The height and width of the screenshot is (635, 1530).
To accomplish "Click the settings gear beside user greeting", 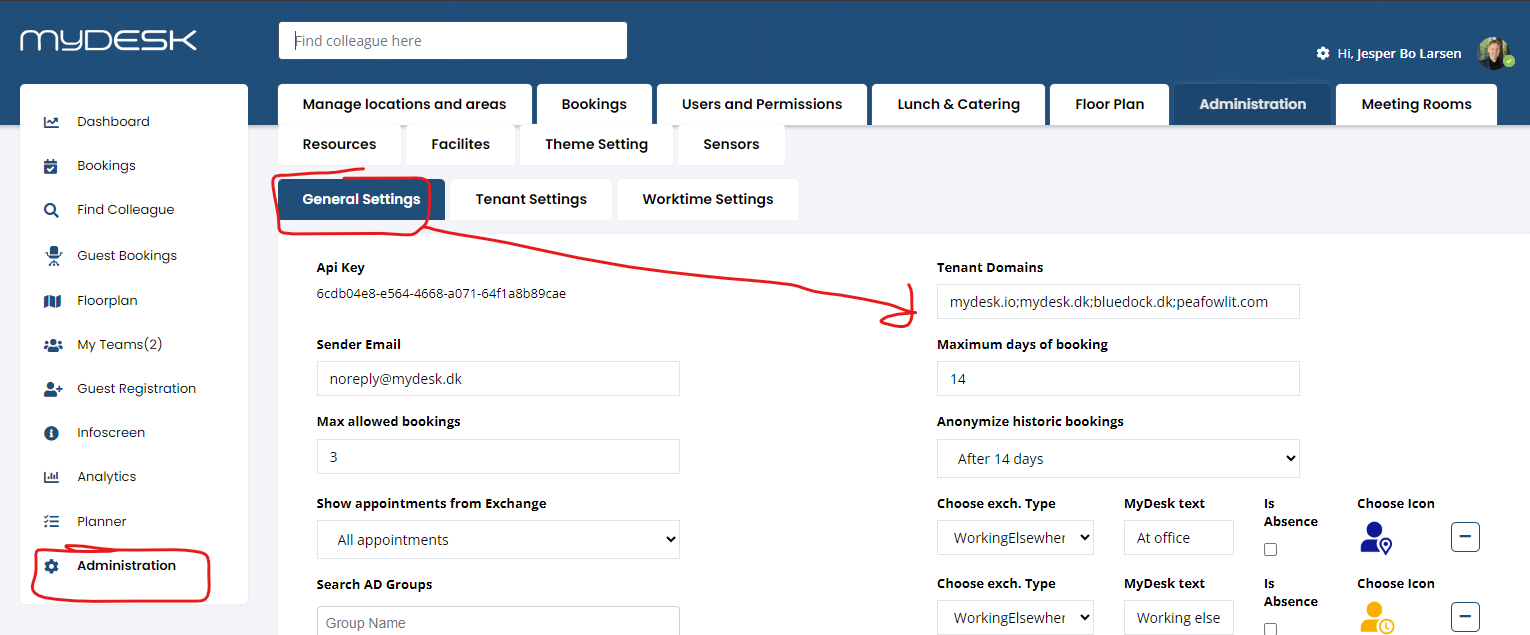I will pos(1323,53).
